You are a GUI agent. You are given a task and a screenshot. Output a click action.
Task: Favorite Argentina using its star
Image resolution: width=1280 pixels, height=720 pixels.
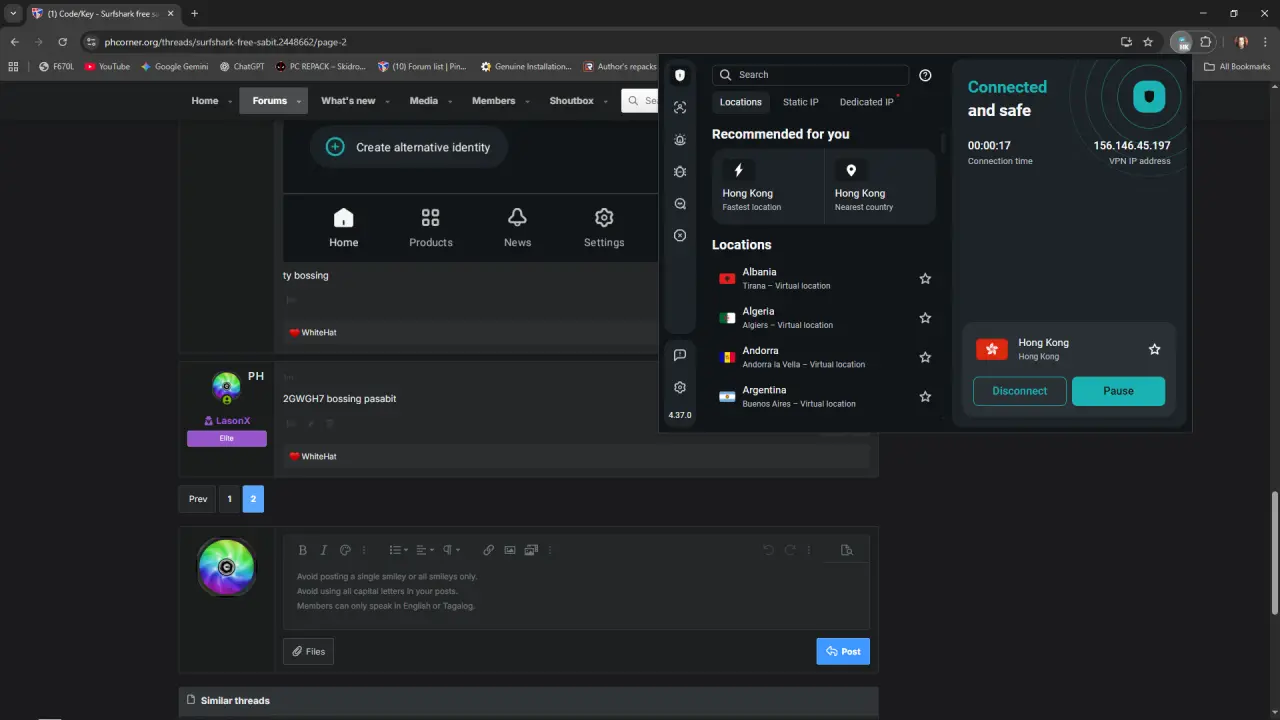925,397
